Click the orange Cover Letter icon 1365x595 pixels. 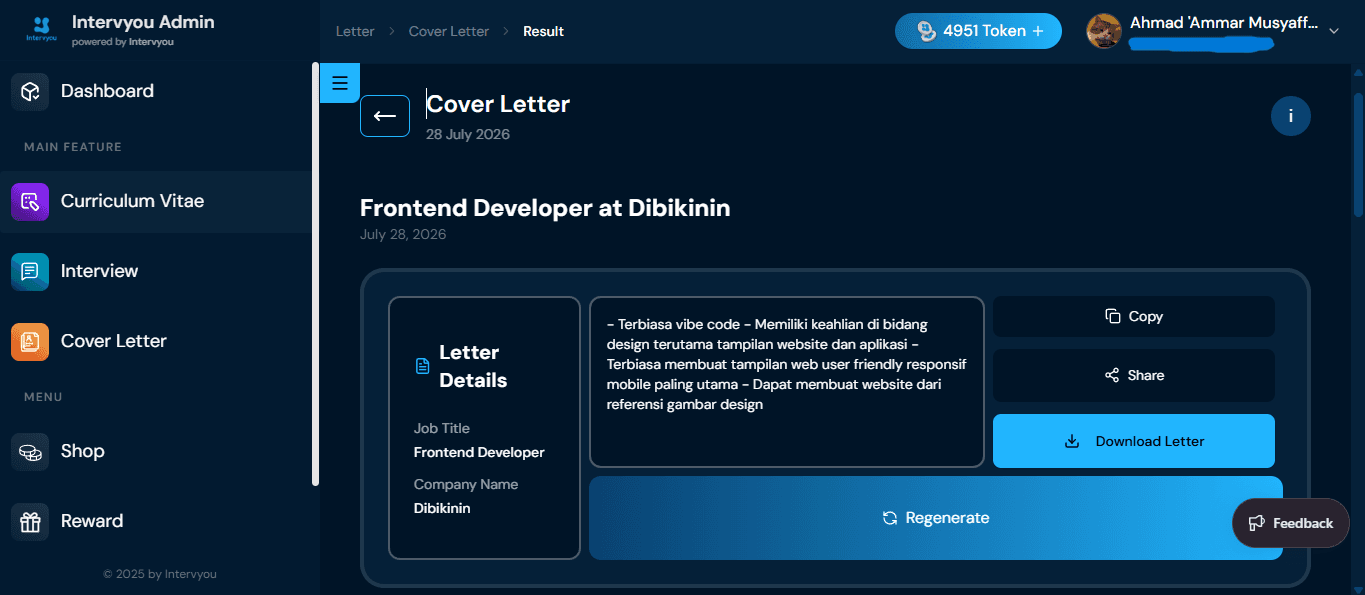click(30, 341)
